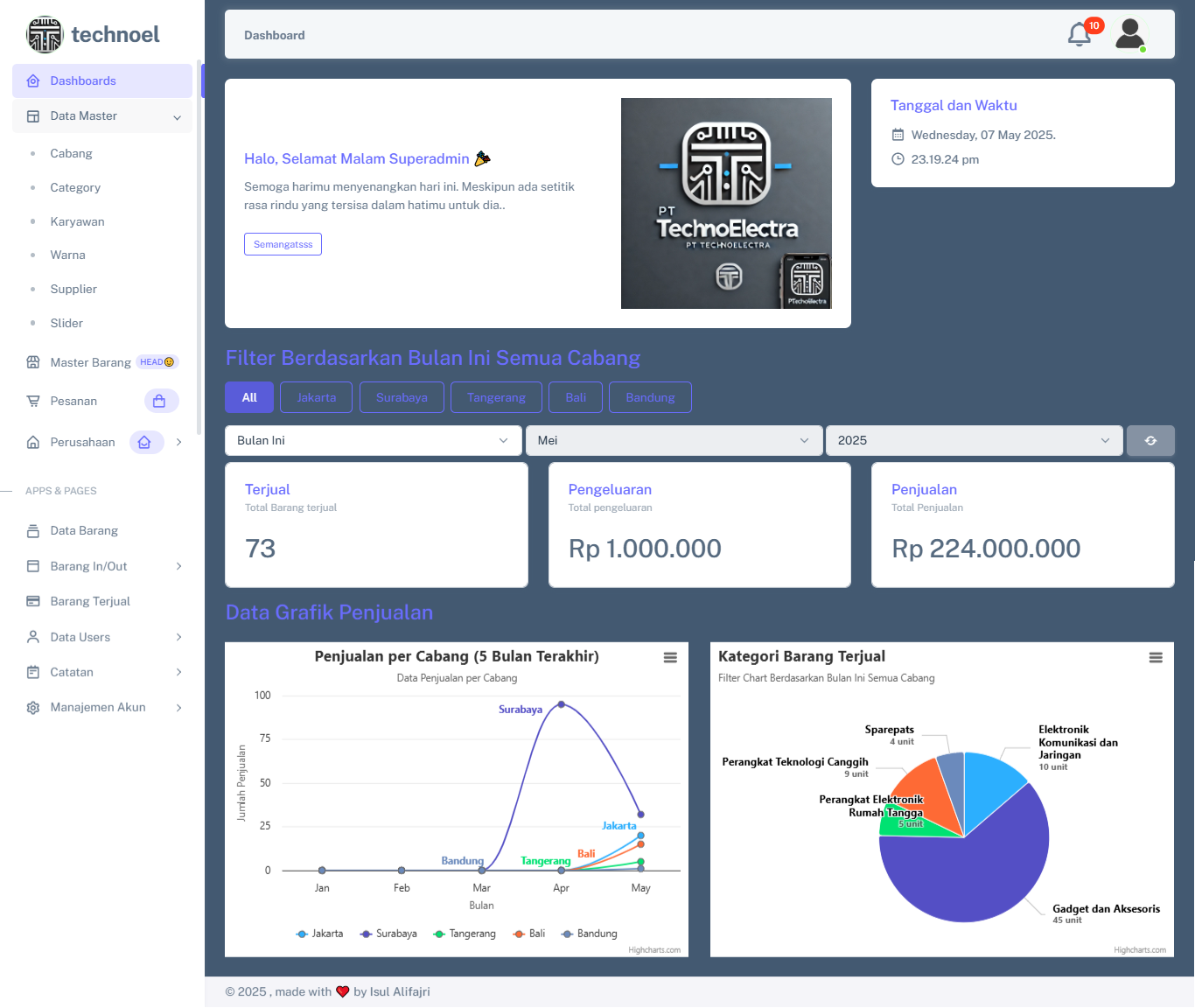This screenshot has height=1008, width=1195.
Task: Open the Mei month dropdown
Action: pyautogui.click(x=674, y=441)
